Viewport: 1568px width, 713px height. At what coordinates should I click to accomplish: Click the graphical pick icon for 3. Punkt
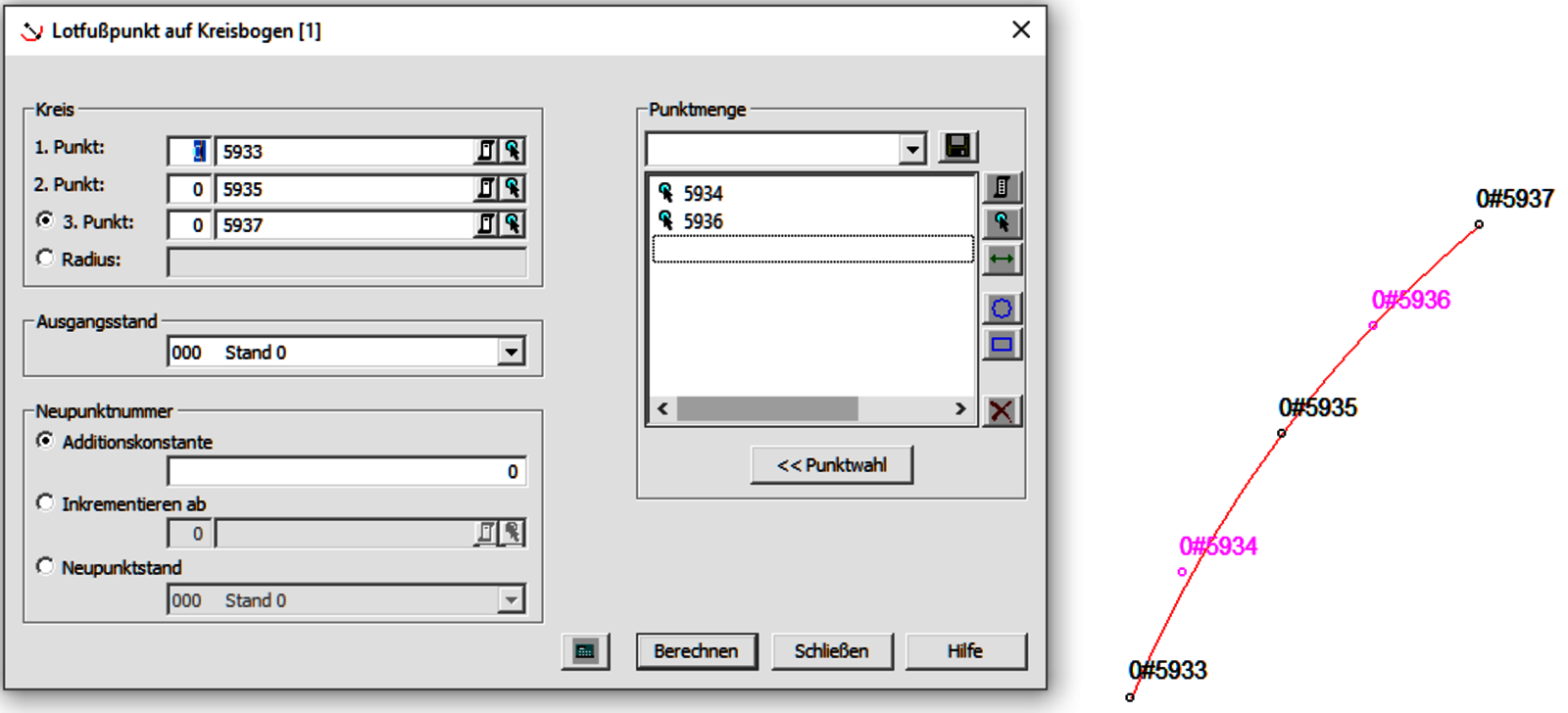[513, 224]
